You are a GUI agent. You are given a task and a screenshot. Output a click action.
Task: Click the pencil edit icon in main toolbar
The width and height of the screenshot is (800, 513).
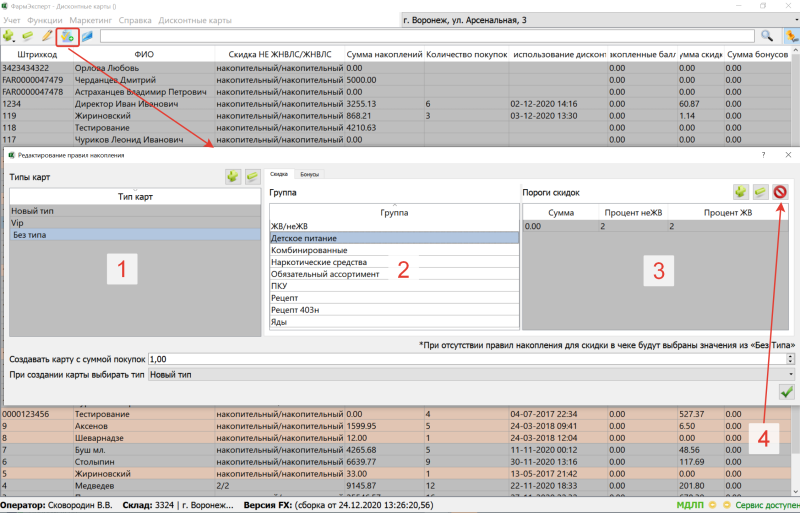[46, 36]
